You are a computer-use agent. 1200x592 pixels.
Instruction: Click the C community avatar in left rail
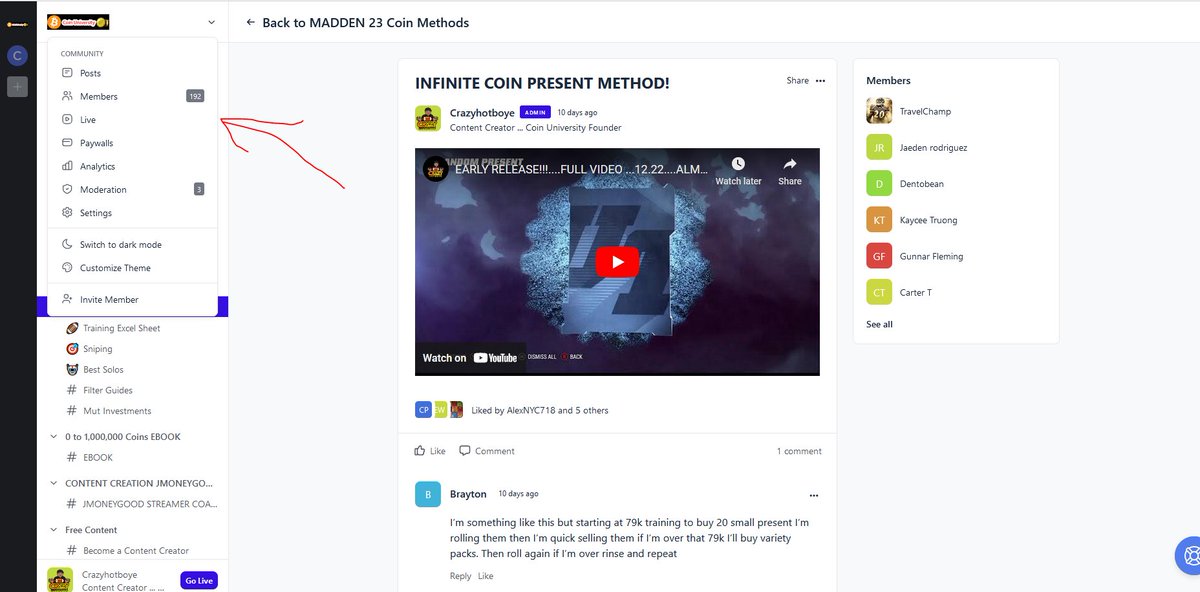pos(17,56)
